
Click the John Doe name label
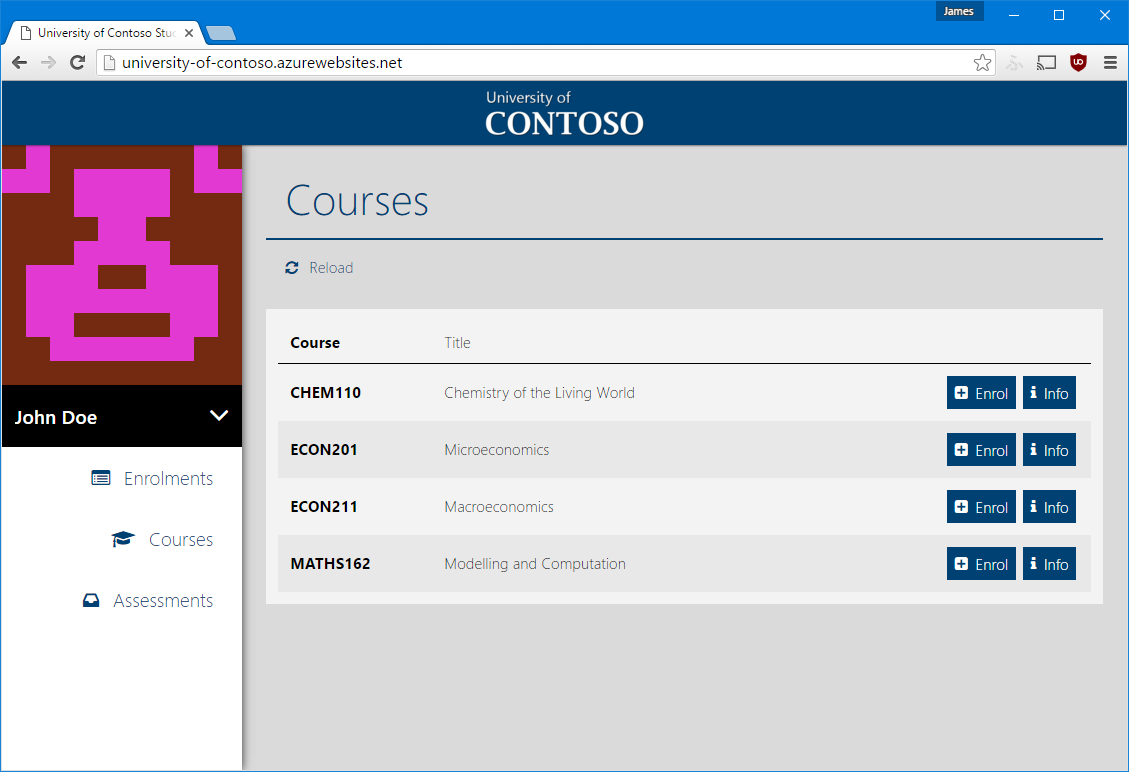point(56,418)
